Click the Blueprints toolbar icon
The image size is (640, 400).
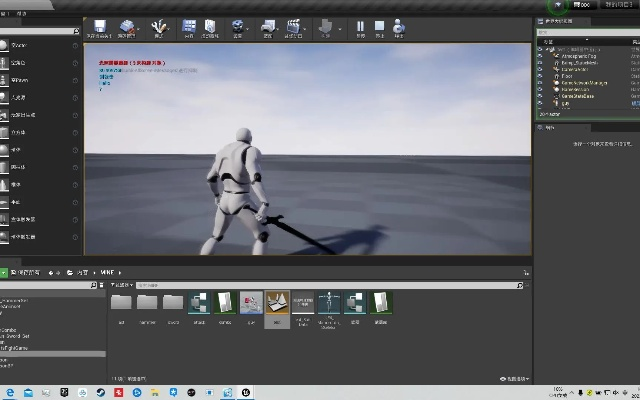coord(267,28)
